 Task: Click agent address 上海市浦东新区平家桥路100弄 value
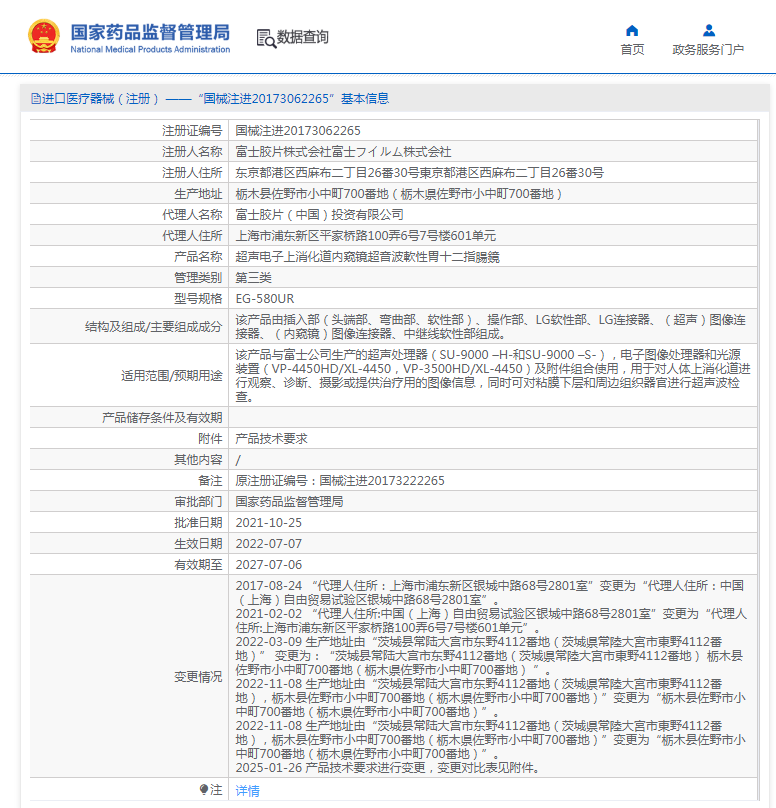pyautogui.click(x=365, y=236)
